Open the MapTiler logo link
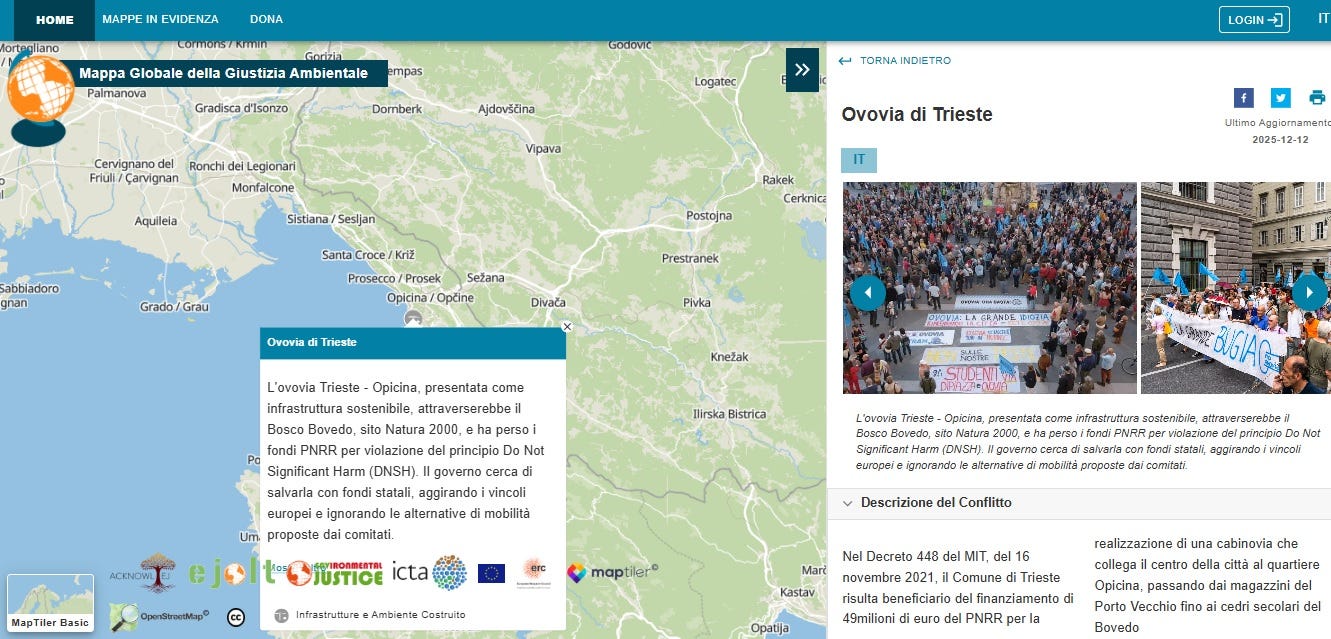Viewport: 1331px width, 639px height. point(613,573)
